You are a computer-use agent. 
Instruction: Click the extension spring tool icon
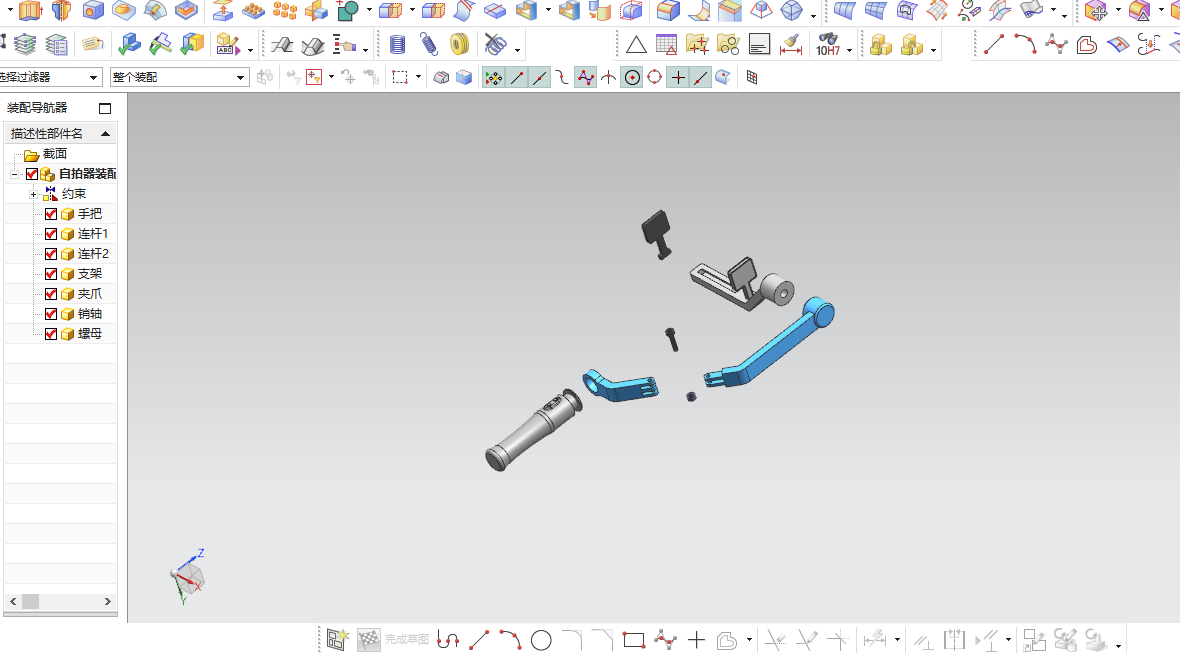(x=428, y=44)
